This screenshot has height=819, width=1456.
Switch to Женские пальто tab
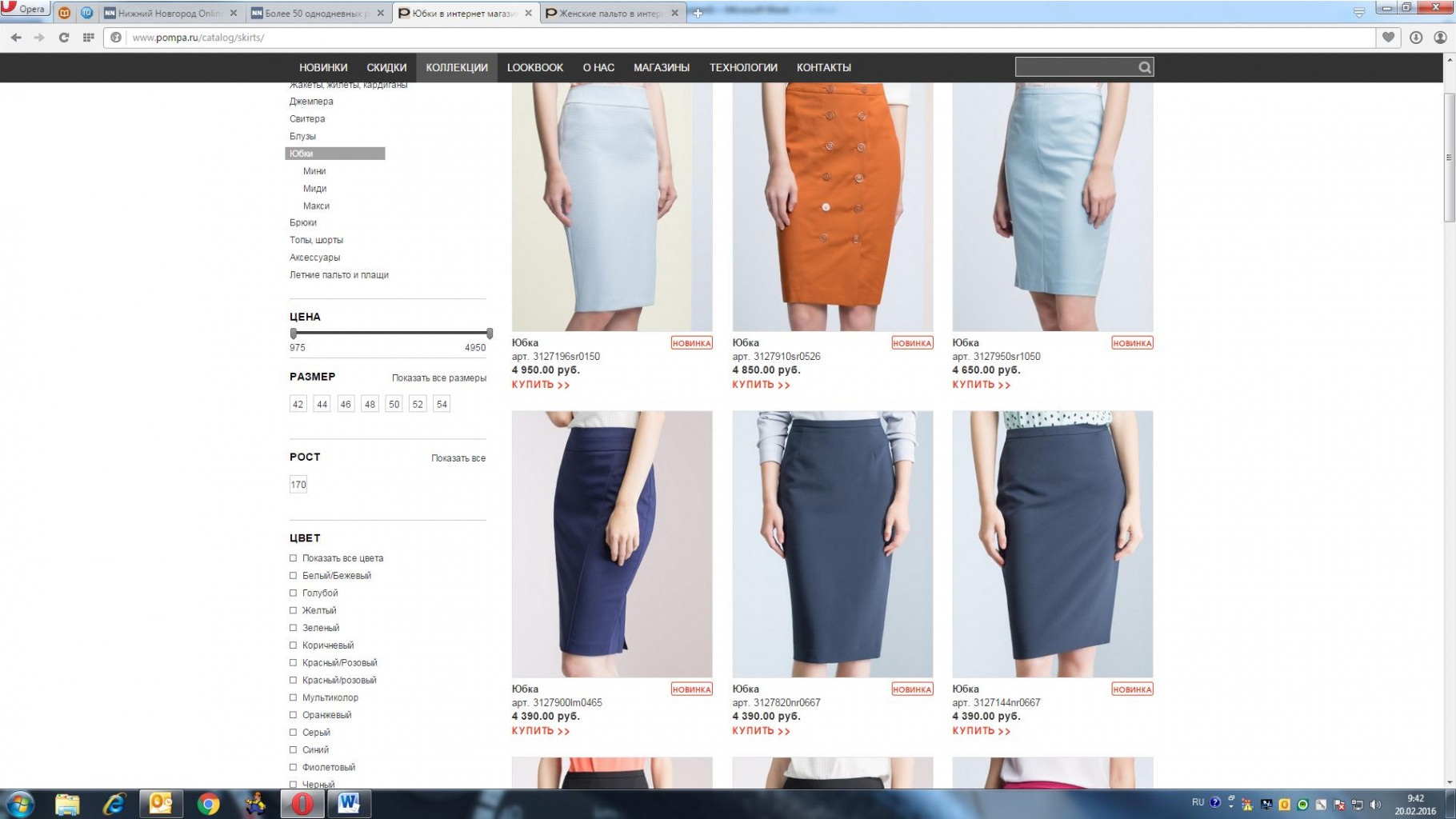[611, 13]
